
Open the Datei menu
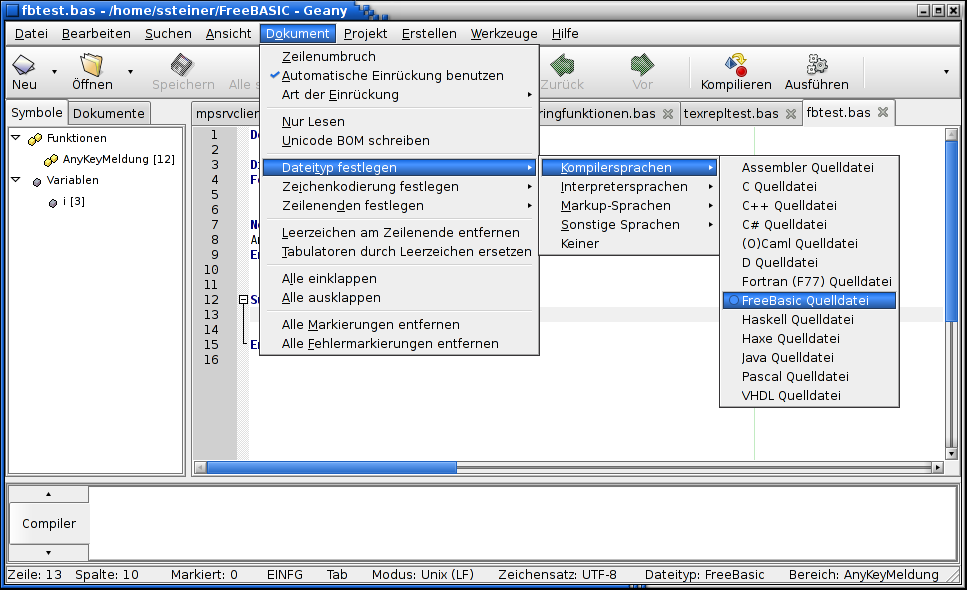click(x=31, y=34)
